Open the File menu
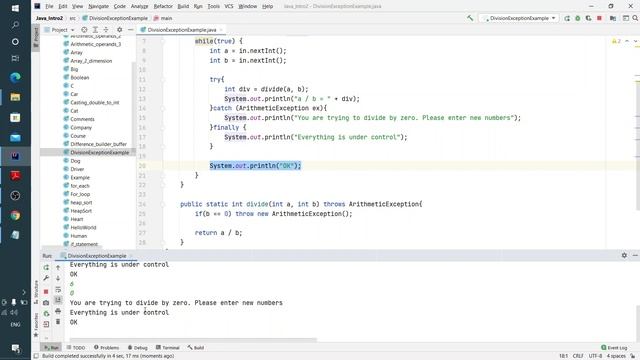 49,6
